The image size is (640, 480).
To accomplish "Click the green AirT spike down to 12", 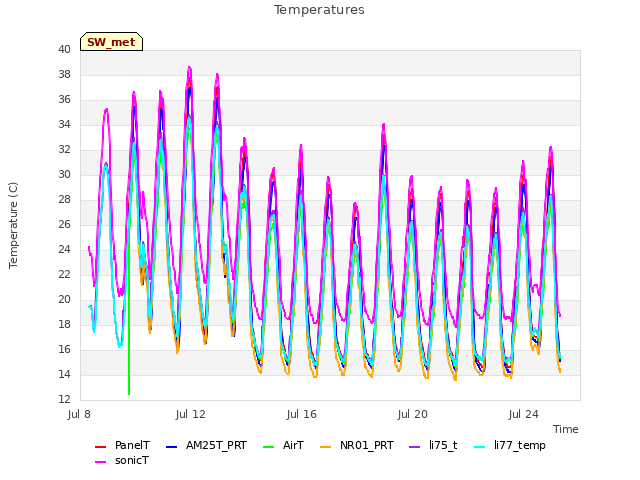I will [129, 392].
